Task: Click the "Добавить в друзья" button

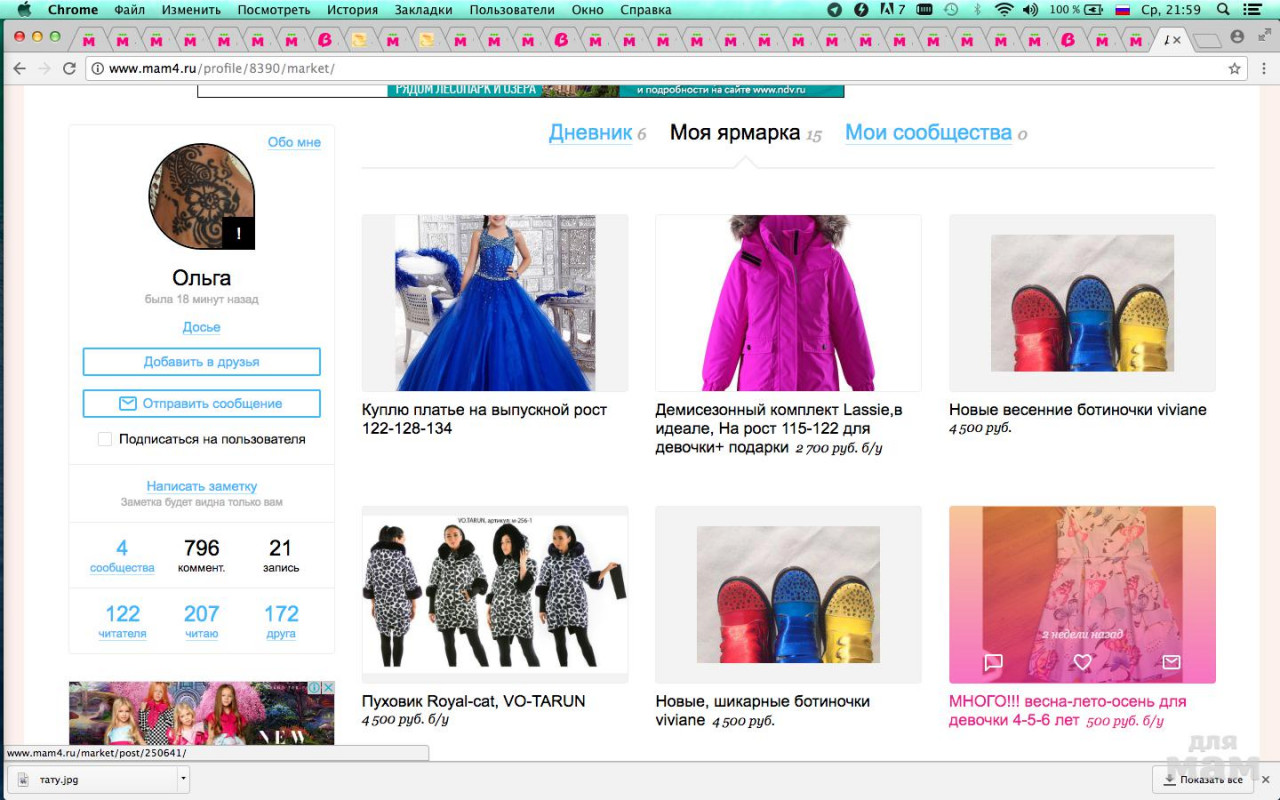Action: [x=201, y=362]
